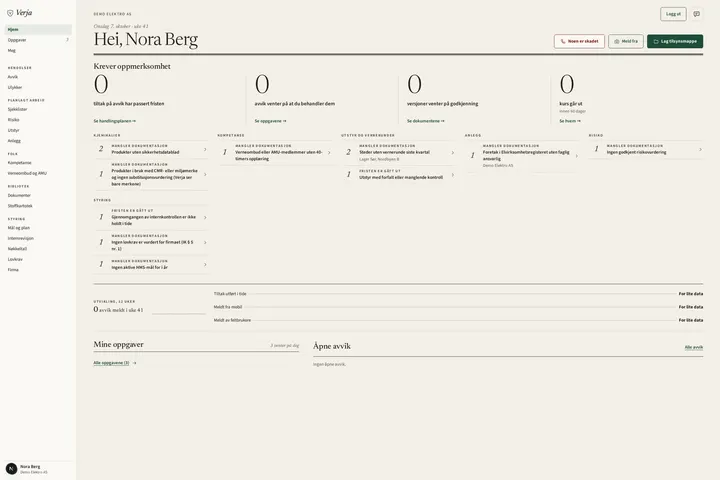Screen dimensions: 720x480
Task: Select Stoffkartotek in the sidebar
Action: tap(20, 206)
